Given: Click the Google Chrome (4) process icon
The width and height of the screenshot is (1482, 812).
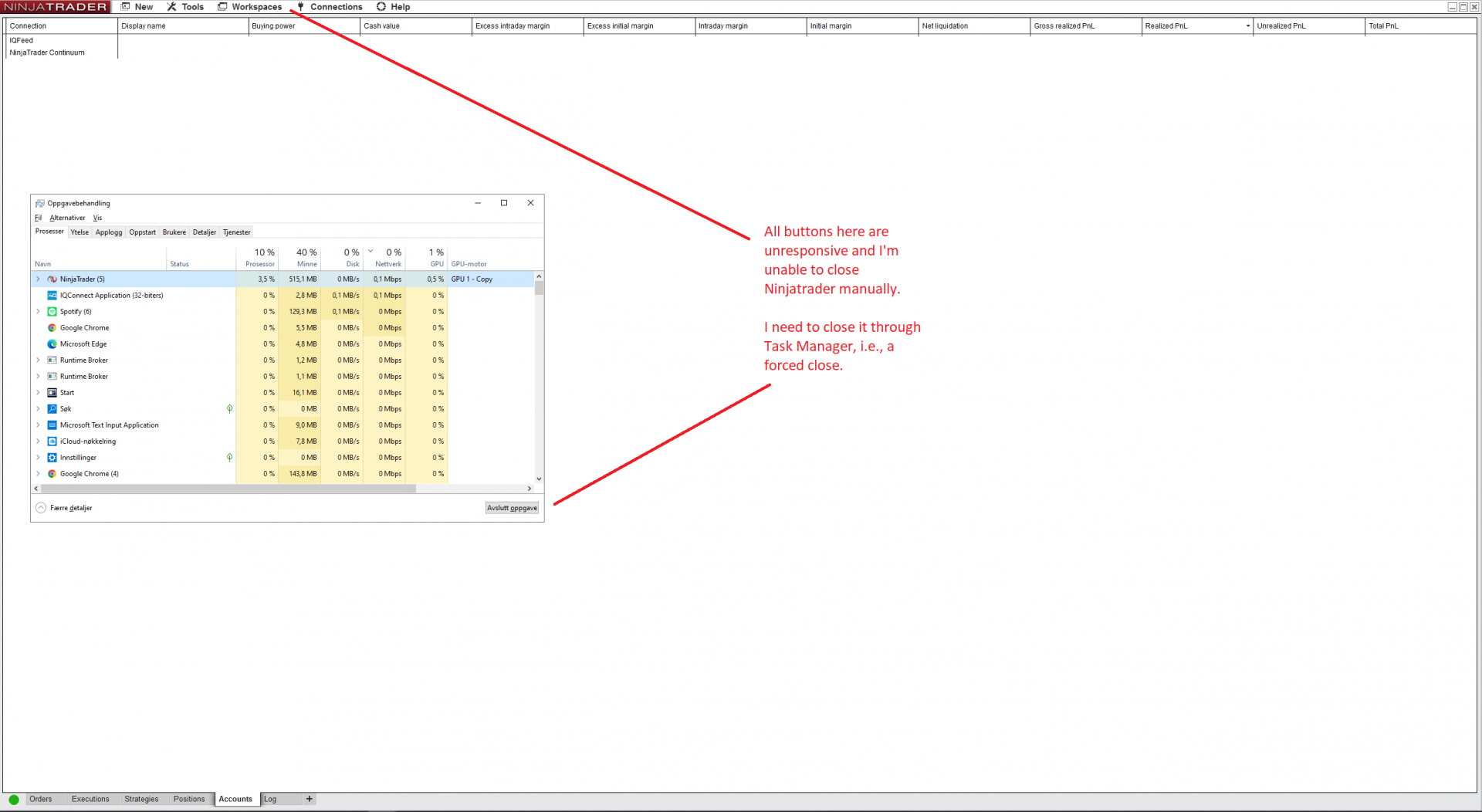Looking at the screenshot, I should click(52, 474).
